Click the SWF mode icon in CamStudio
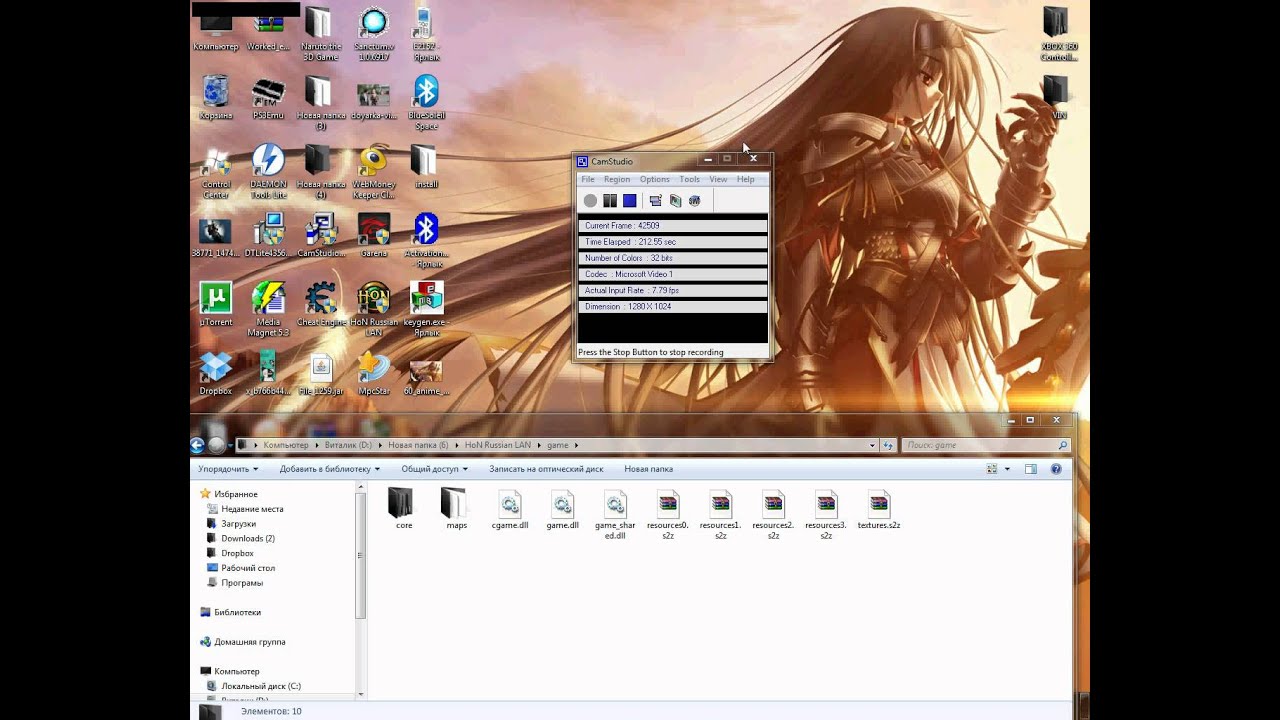The height and width of the screenshot is (720, 1280). 695,201
